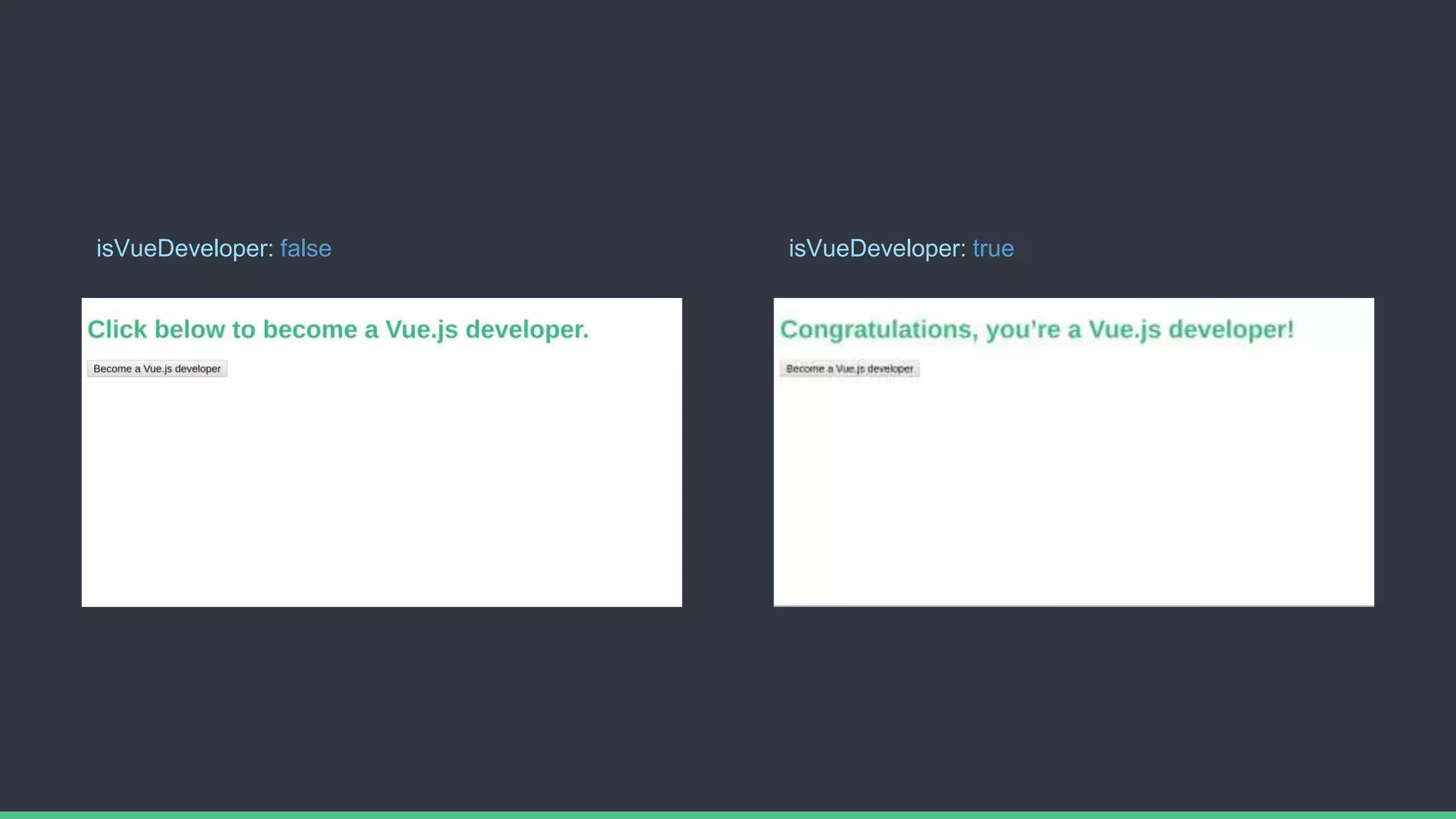Click the 'isVueDeveloper: false' label

(214, 248)
